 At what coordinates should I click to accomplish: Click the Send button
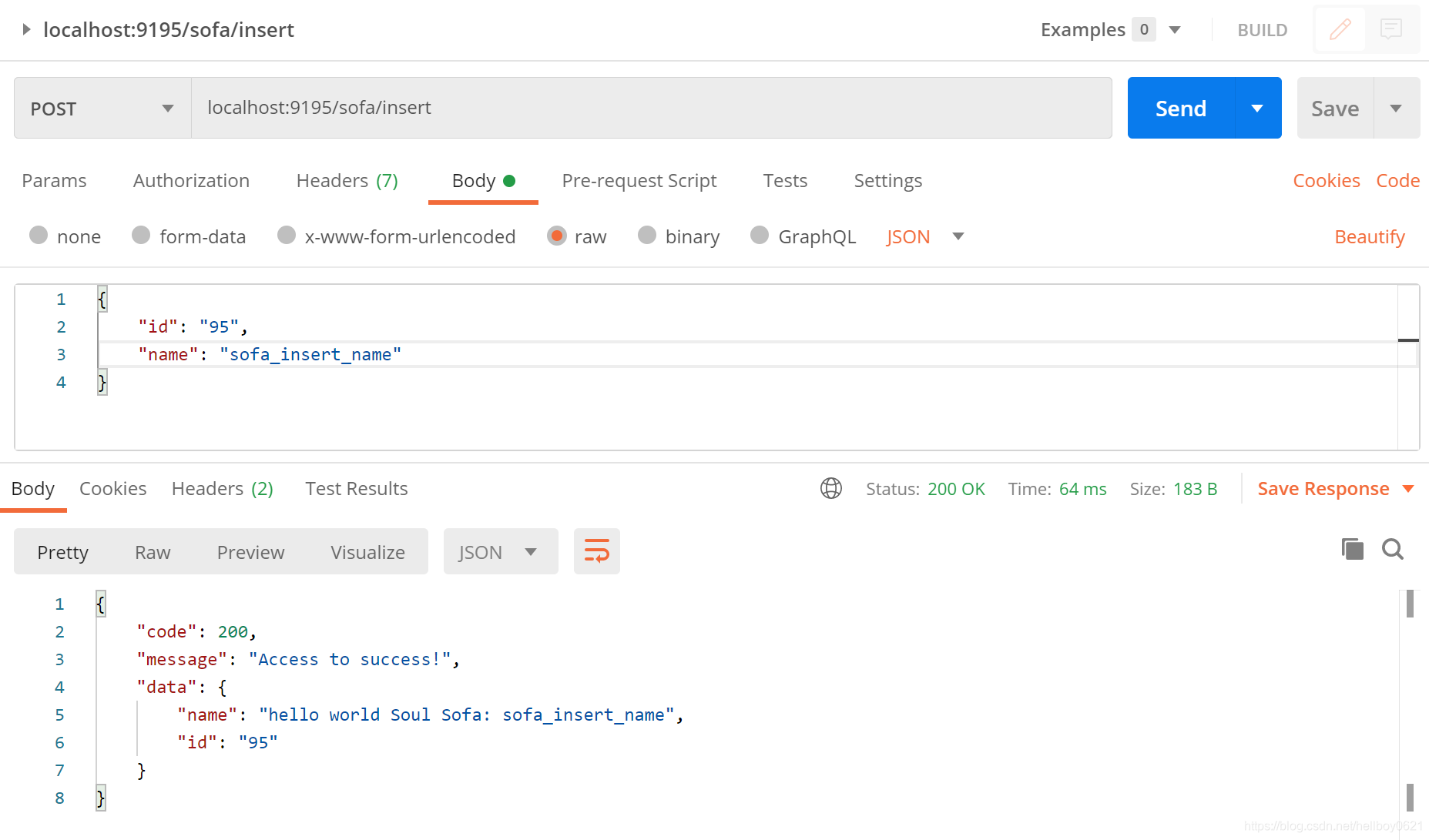[x=1181, y=108]
